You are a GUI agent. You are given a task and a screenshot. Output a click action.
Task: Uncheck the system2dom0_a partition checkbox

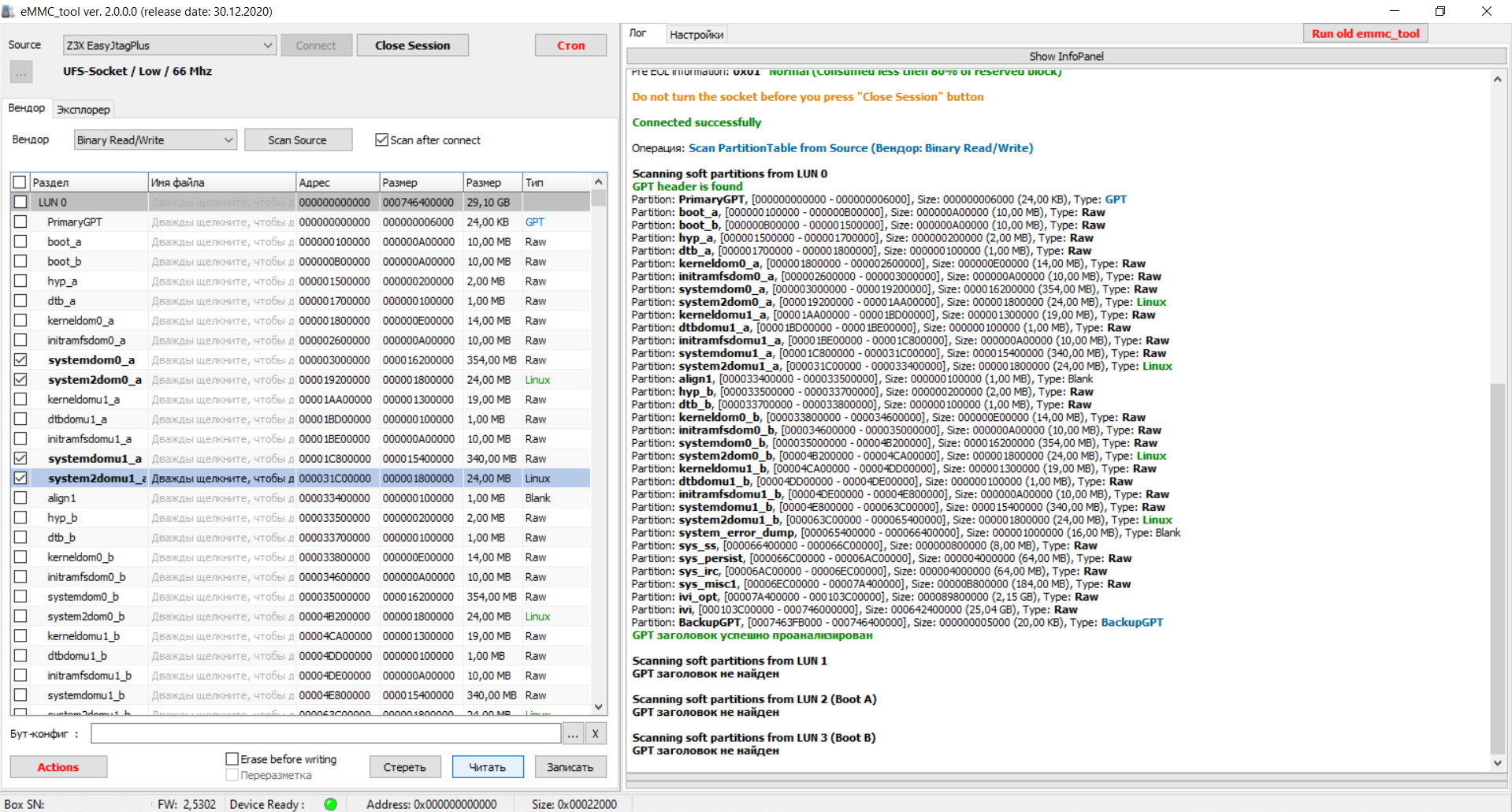pyautogui.click(x=20, y=379)
